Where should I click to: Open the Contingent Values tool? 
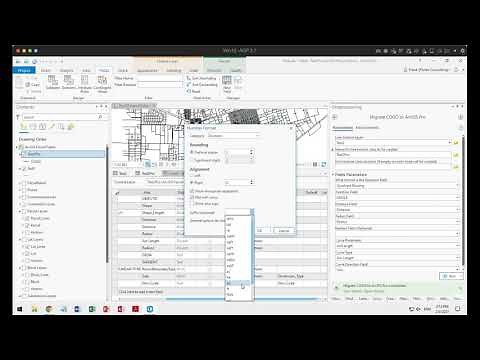[102, 84]
